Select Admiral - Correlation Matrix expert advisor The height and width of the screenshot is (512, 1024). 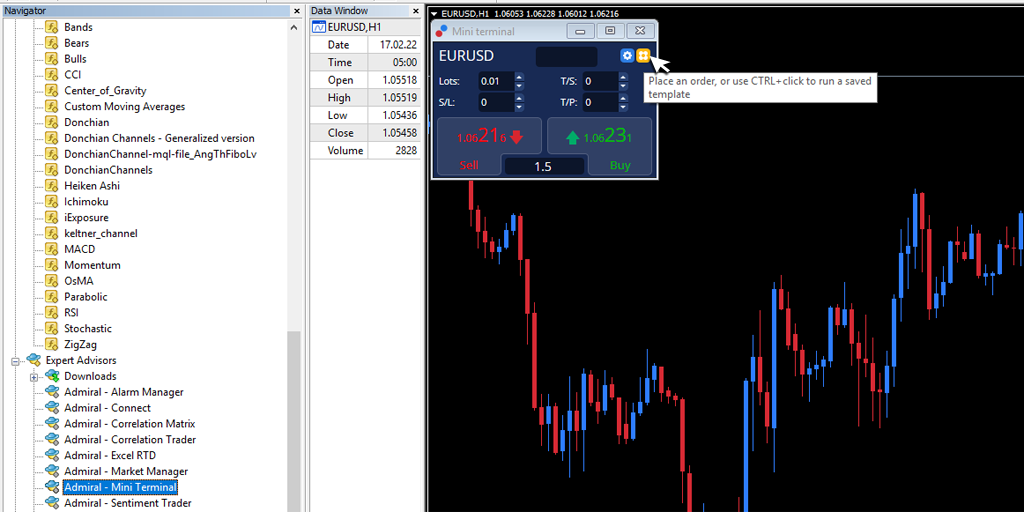pos(129,424)
